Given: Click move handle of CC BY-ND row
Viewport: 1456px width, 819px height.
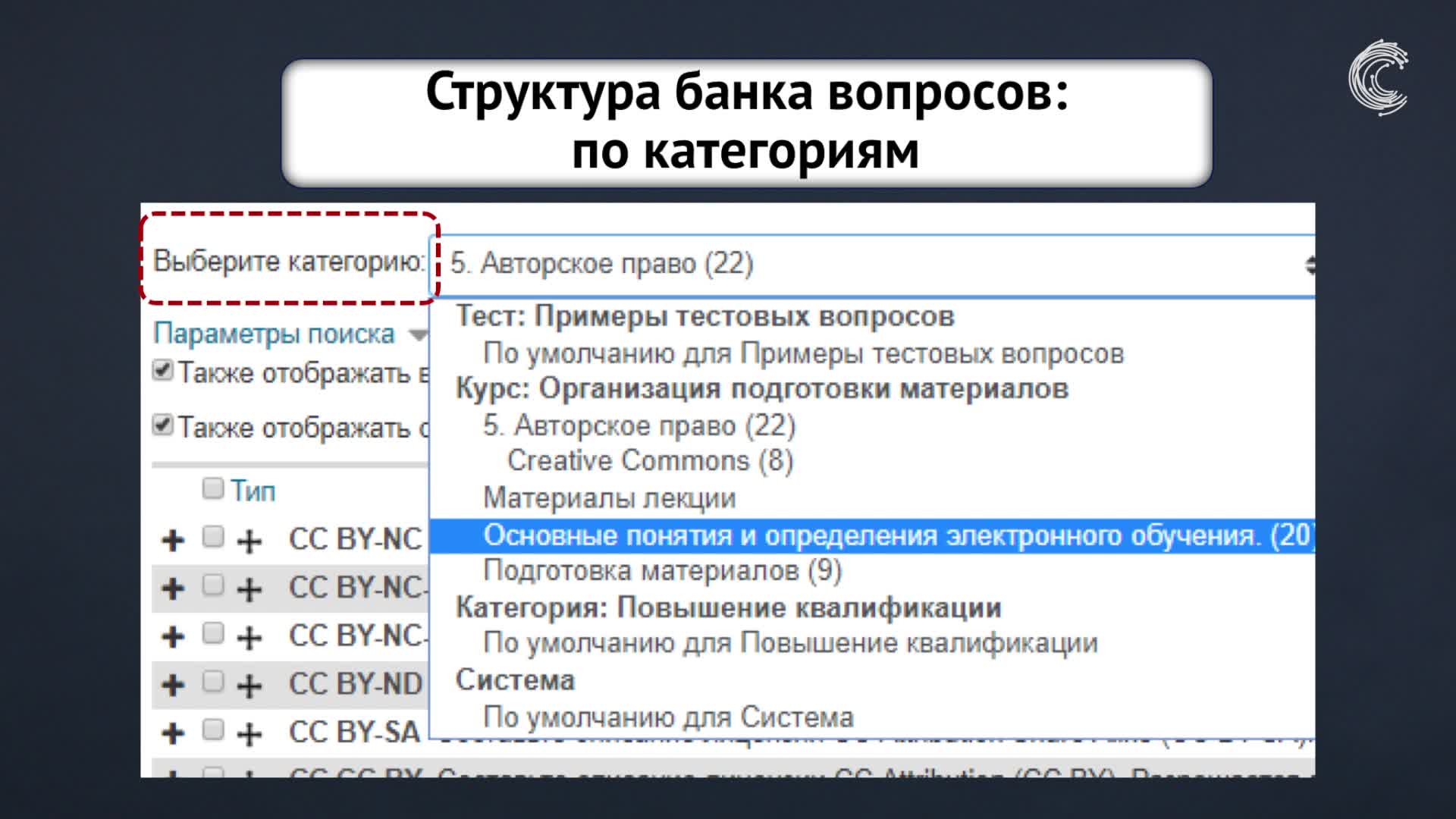Looking at the screenshot, I should click(x=173, y=686).
